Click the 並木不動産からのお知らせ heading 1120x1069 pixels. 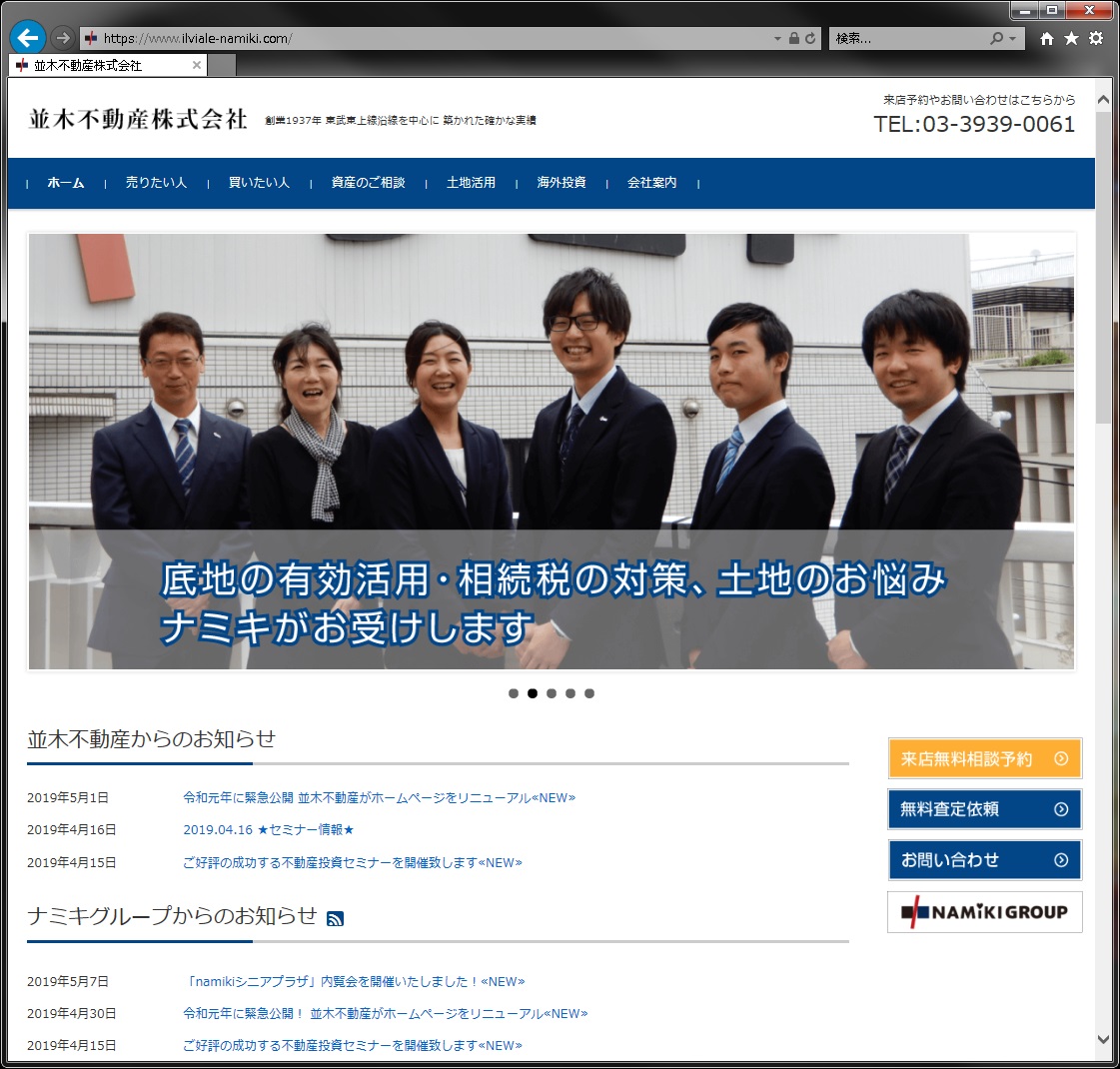[x=152, y=739]
